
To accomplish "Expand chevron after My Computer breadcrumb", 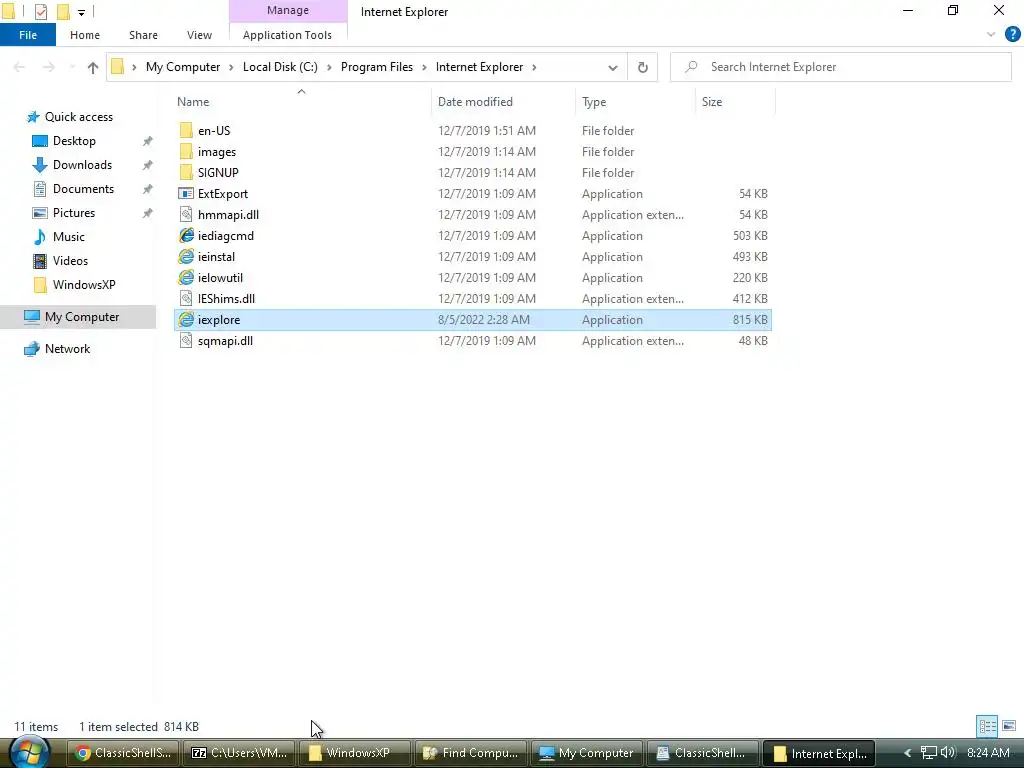I will pyautogui.click(x=231, y=67).
